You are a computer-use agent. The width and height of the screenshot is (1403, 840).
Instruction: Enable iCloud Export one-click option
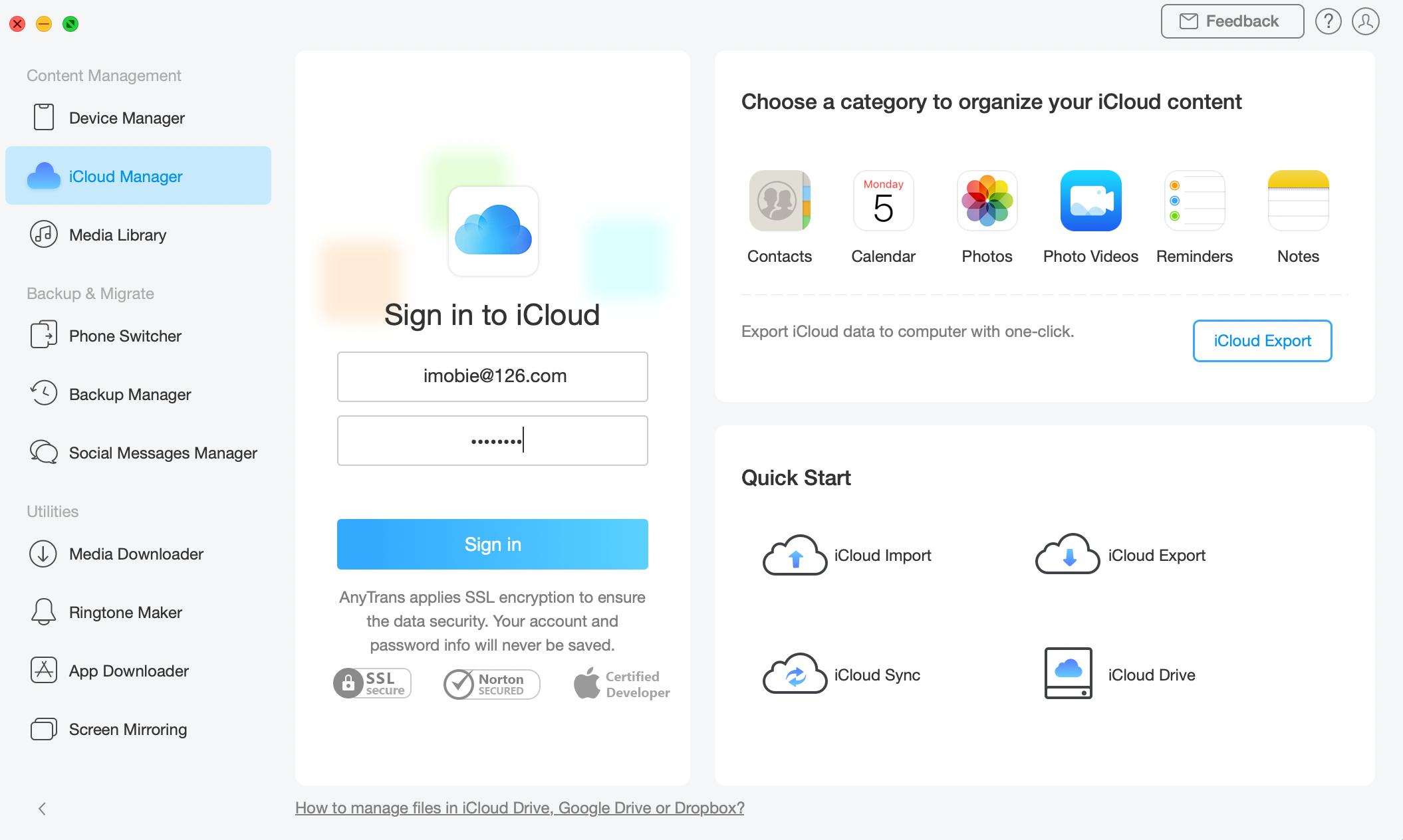pyautogui.click(x=1262, y=340)
